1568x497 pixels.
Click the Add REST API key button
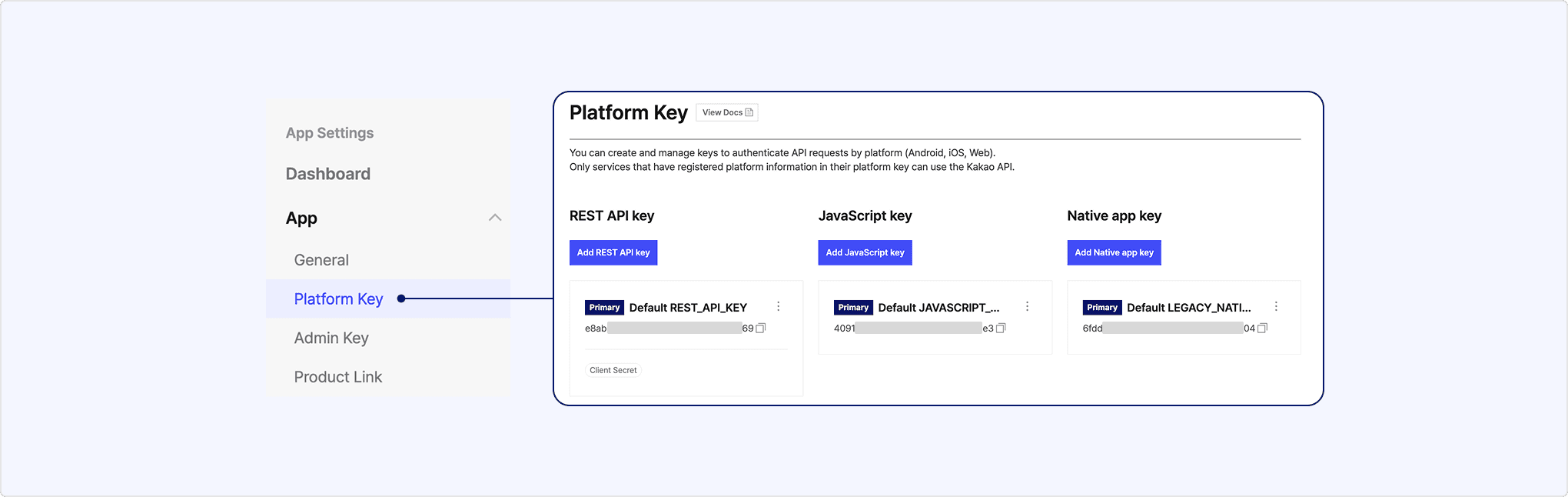pyautogui.click(x=613, y=252)
